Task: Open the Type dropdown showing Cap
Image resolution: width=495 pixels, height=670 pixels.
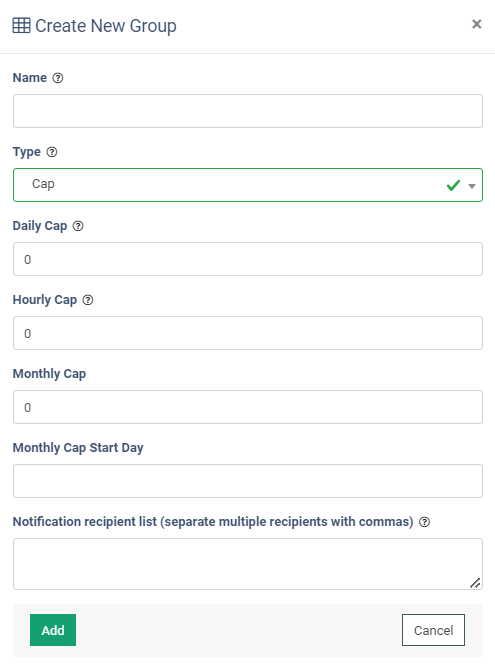Action: pyautogui.click(x=248, y=185)
